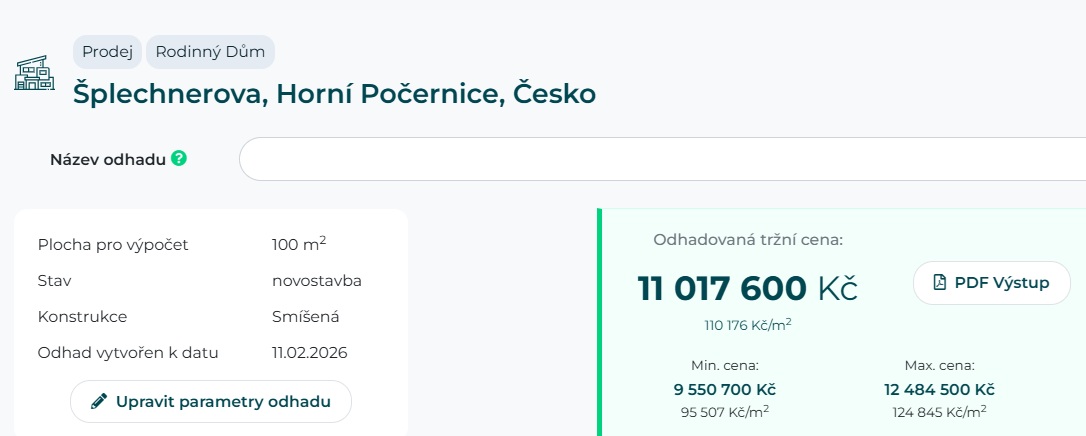This screenshot has height=436, width=1086.
Task: Click the 12 484 500 Kč maximum price
Action: tap(939, 389)
